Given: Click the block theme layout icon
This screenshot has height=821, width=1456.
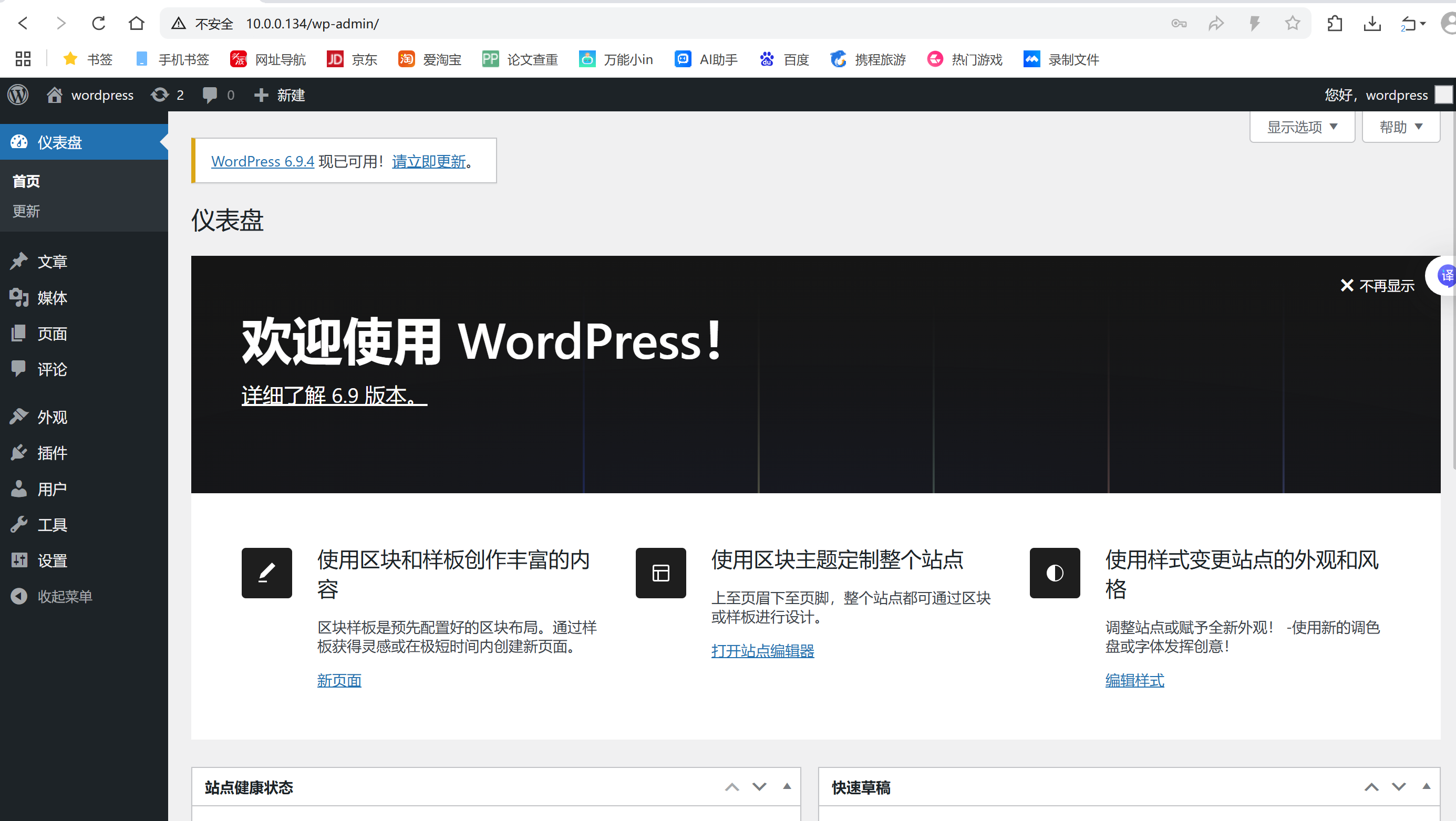Looking at the screenshot, I should click(660, 573).
